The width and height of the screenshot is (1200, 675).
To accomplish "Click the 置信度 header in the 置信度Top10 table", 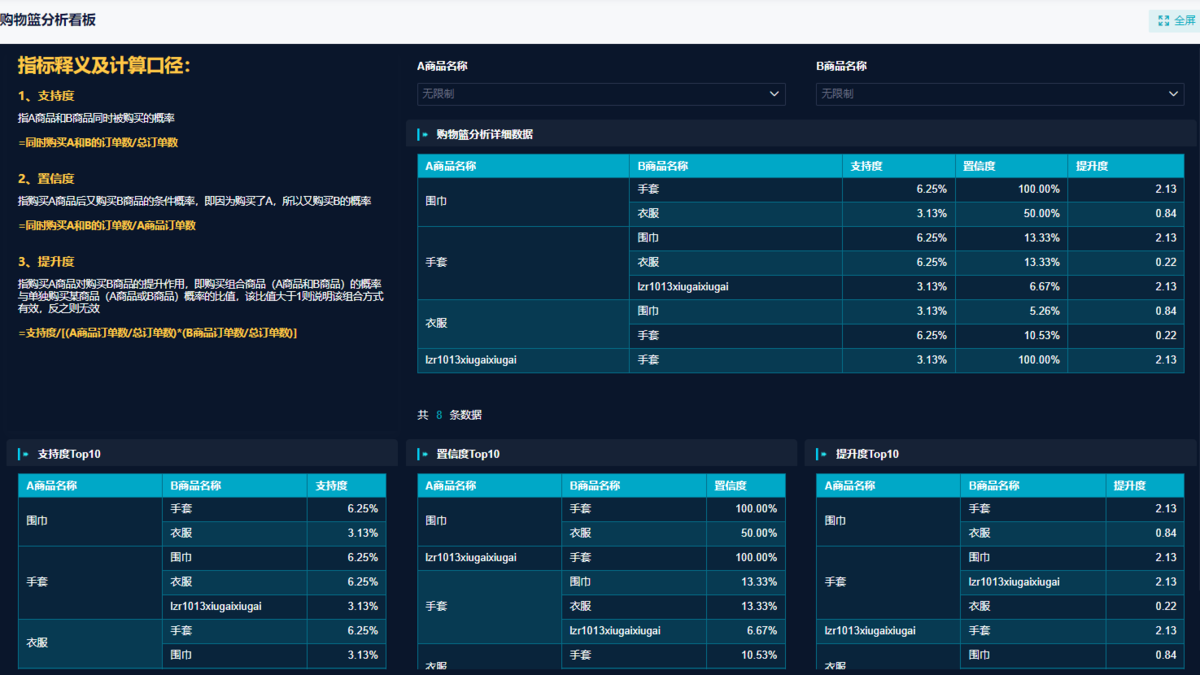I will pos(730,486).
